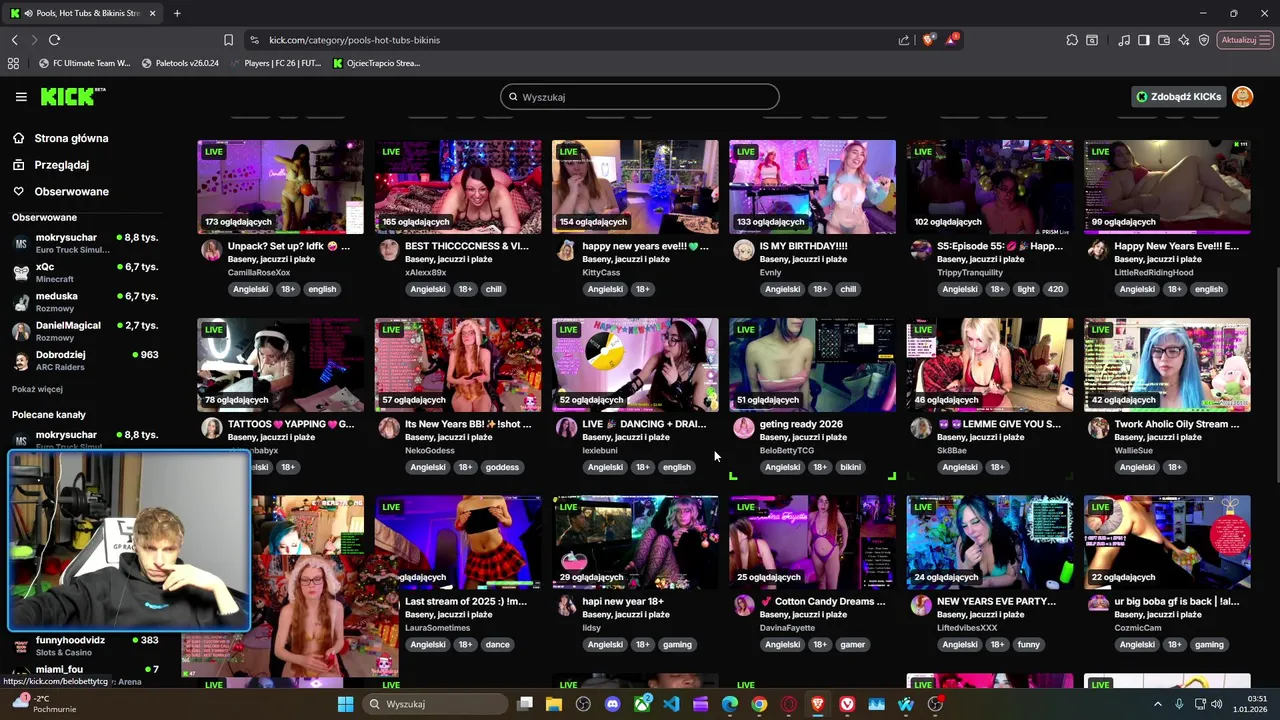Click the bookmark icon in address bar
Image resolution: width=1280 pixels, height=720 pixels.
coord(228,40)
